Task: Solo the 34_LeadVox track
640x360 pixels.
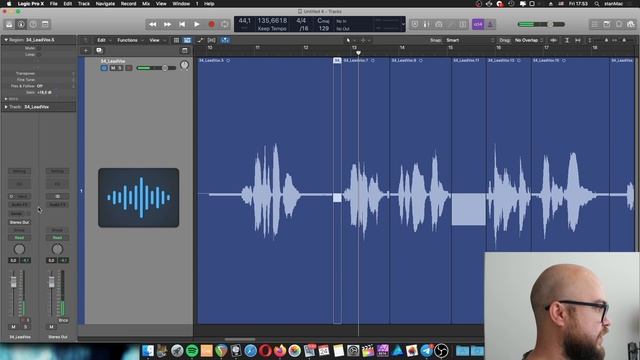Action: (x=120, y=68)
